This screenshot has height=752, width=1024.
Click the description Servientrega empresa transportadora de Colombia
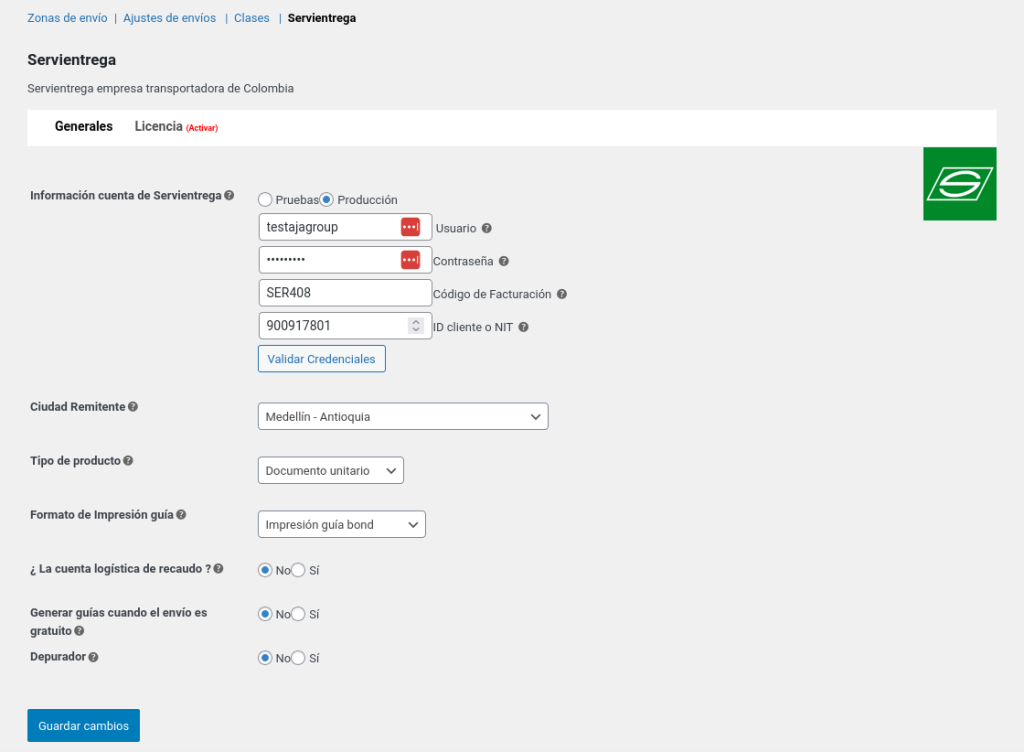pos(161,89)
